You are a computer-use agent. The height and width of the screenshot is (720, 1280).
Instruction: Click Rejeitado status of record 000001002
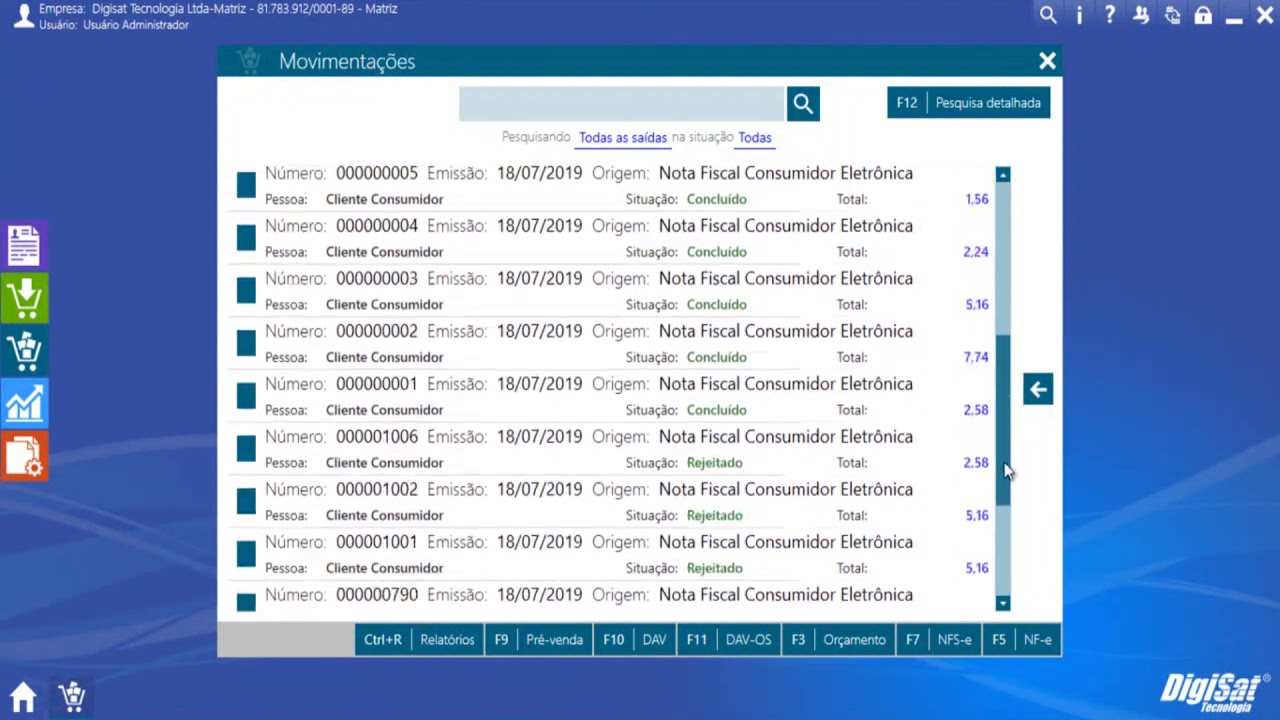point(715,515)
